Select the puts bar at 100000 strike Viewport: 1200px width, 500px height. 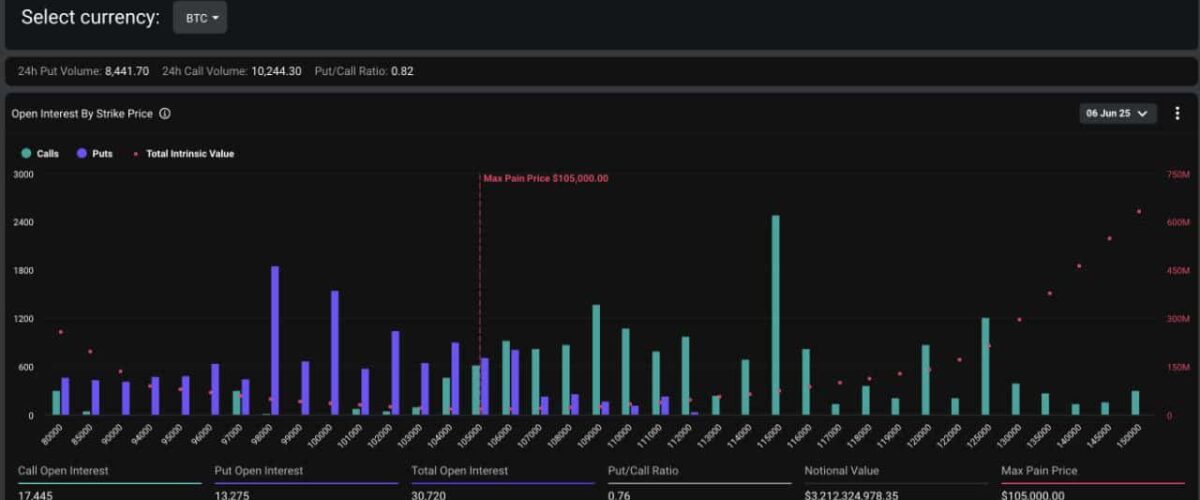coord(335,352)
